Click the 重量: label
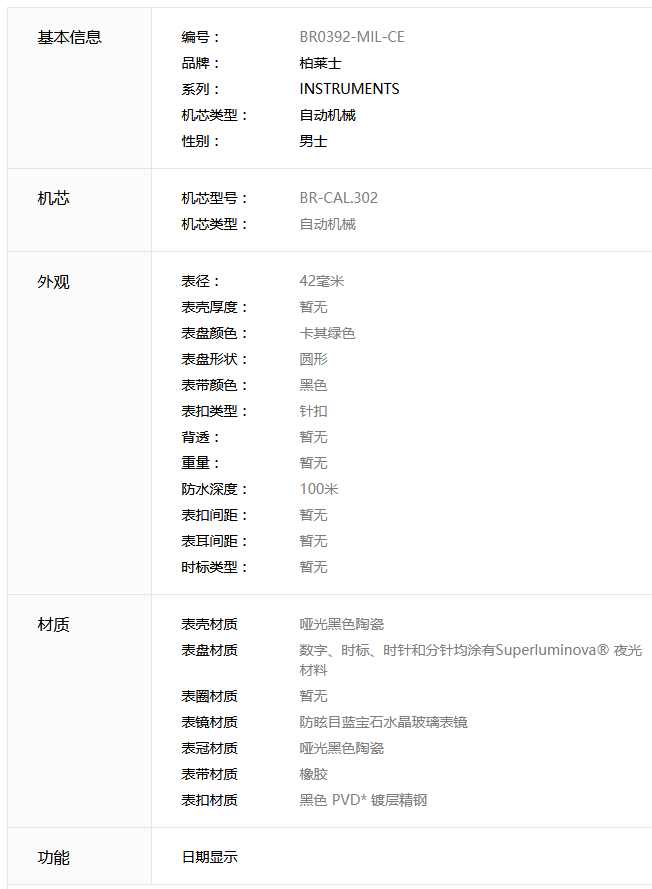Screen dimensions: 652x889 pos(201,463)
